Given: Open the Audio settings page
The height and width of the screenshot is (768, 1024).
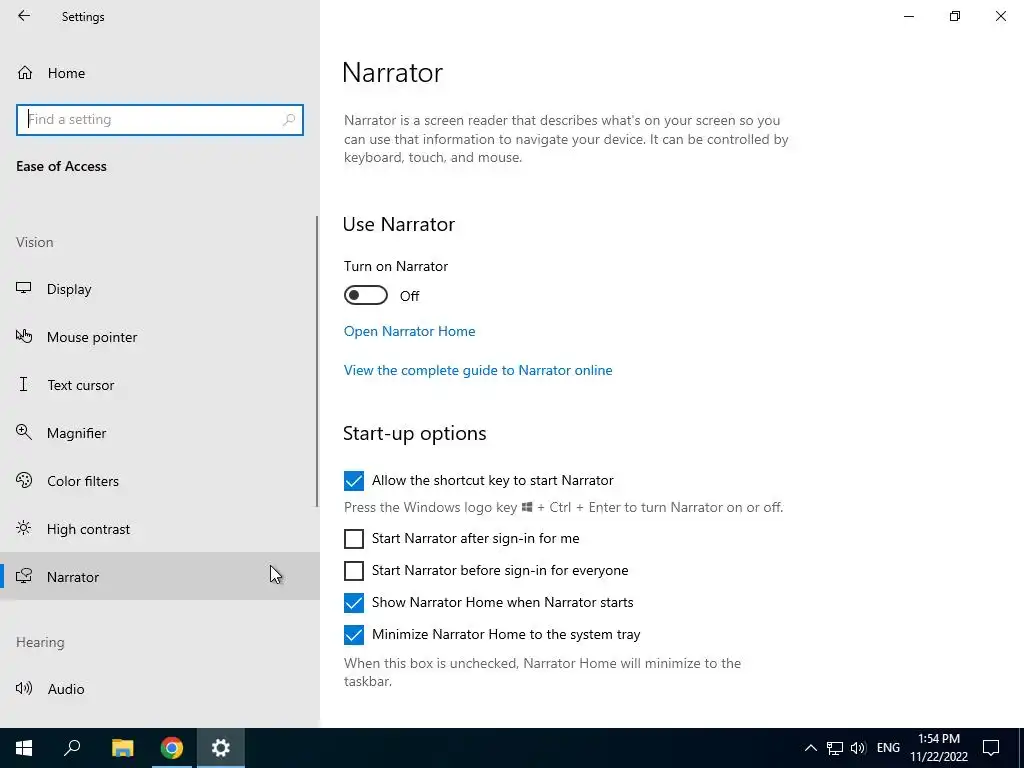Looking at the screenshot, I should pyautogui.click(x=160, y=688).
